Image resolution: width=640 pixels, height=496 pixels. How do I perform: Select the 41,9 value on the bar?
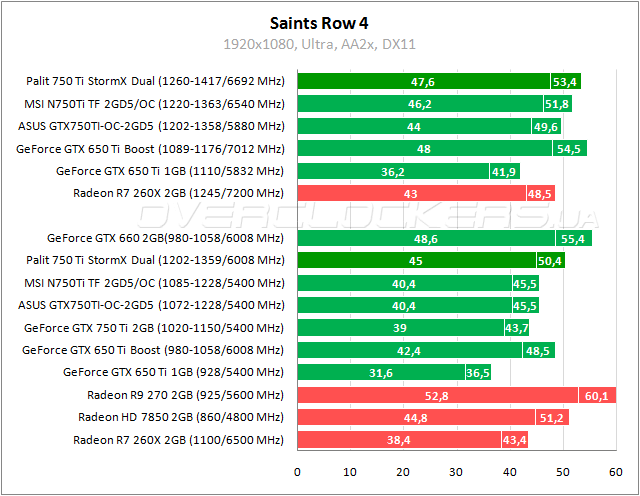(504, 172)
